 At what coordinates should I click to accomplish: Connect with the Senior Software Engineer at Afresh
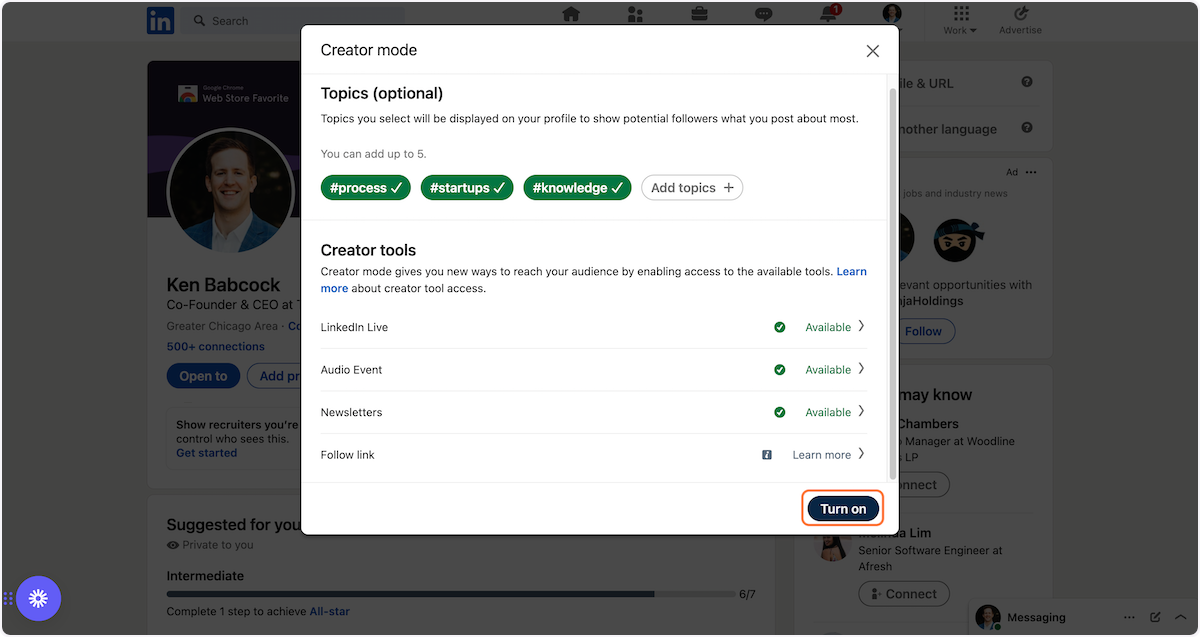tap(902, 594)
